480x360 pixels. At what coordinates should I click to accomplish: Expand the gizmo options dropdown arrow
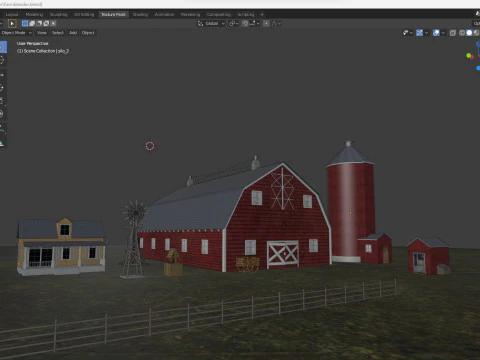pos(426,33)
